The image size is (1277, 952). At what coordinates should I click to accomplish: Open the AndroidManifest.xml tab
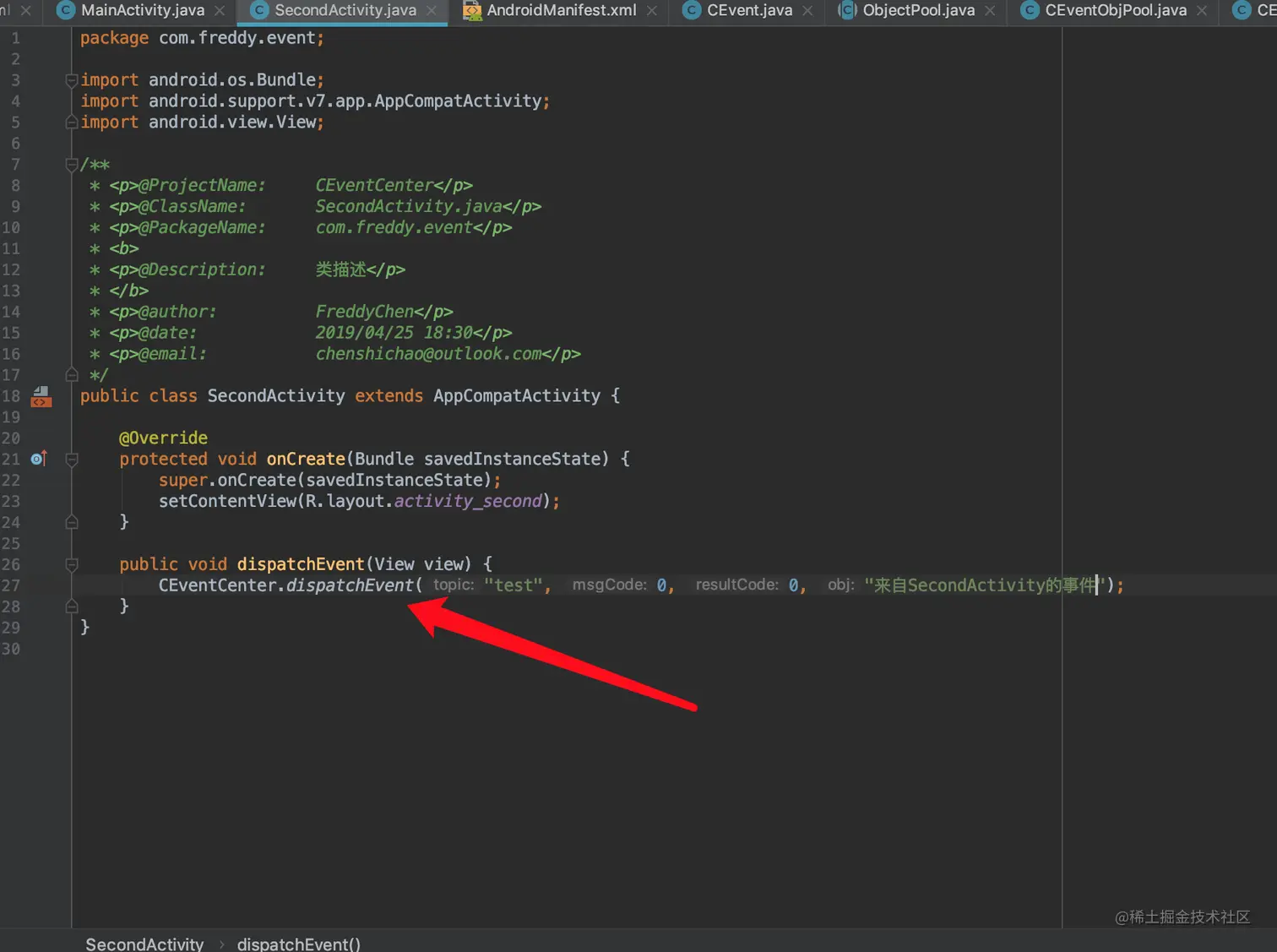coord(561,10)
